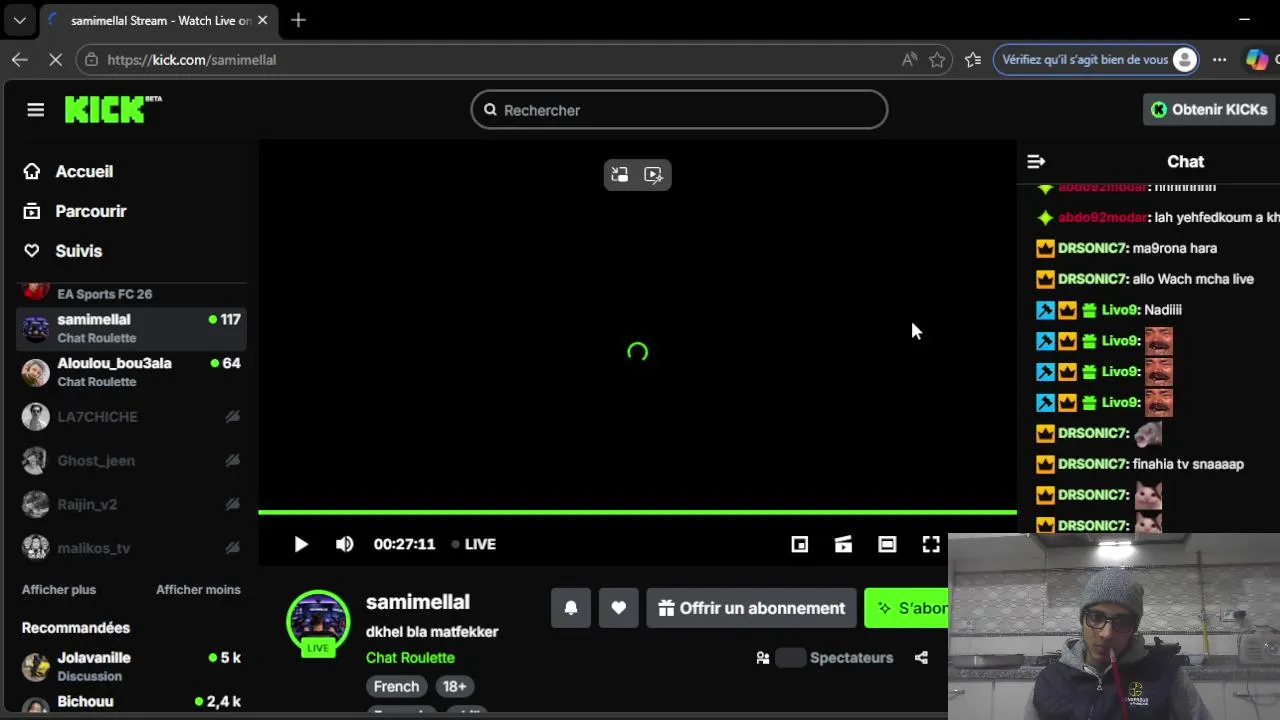Click Chat Roulette category link
This screenshot has width=1280, height=720.
pos(410,658)
